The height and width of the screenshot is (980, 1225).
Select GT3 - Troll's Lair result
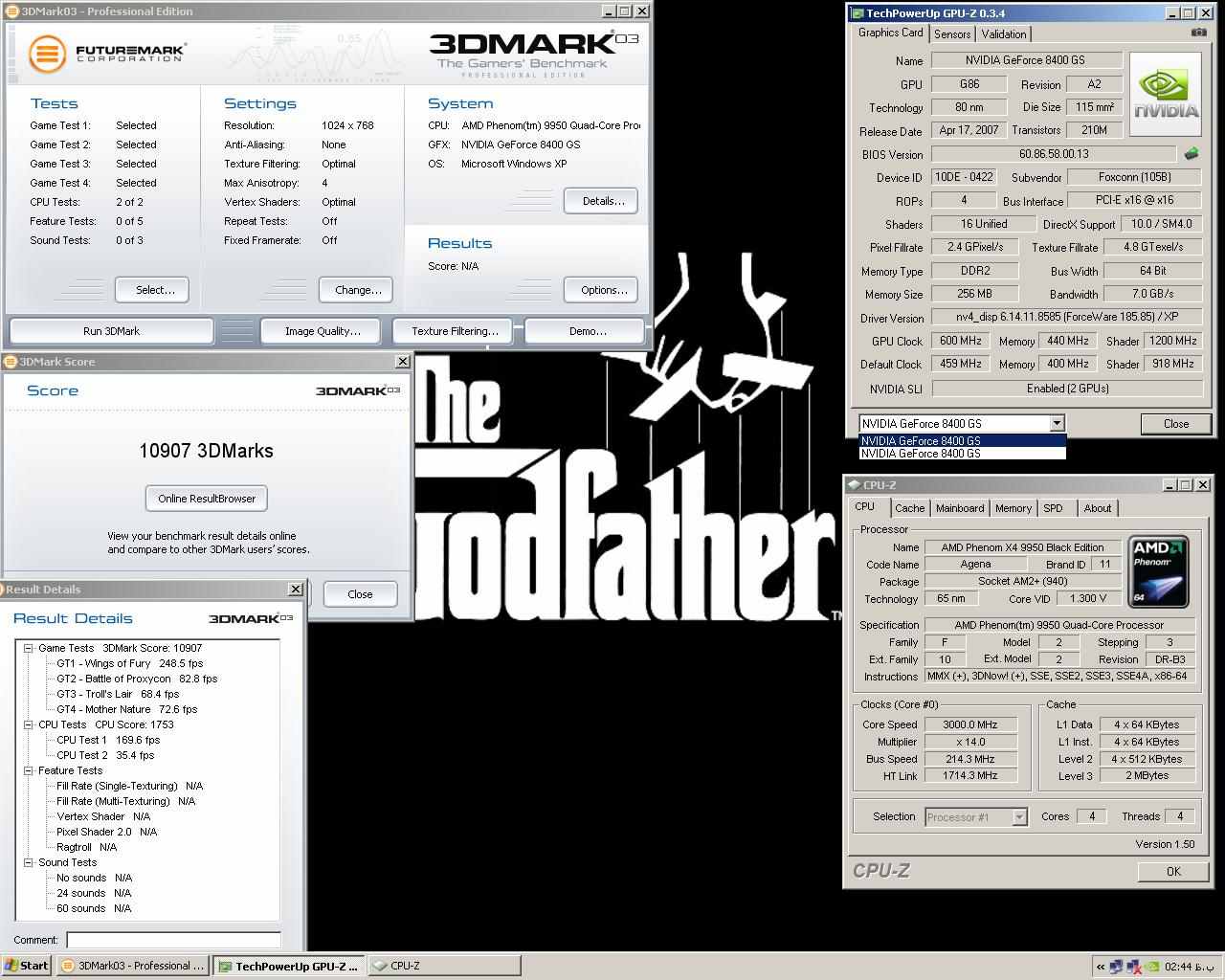[118, 694]
